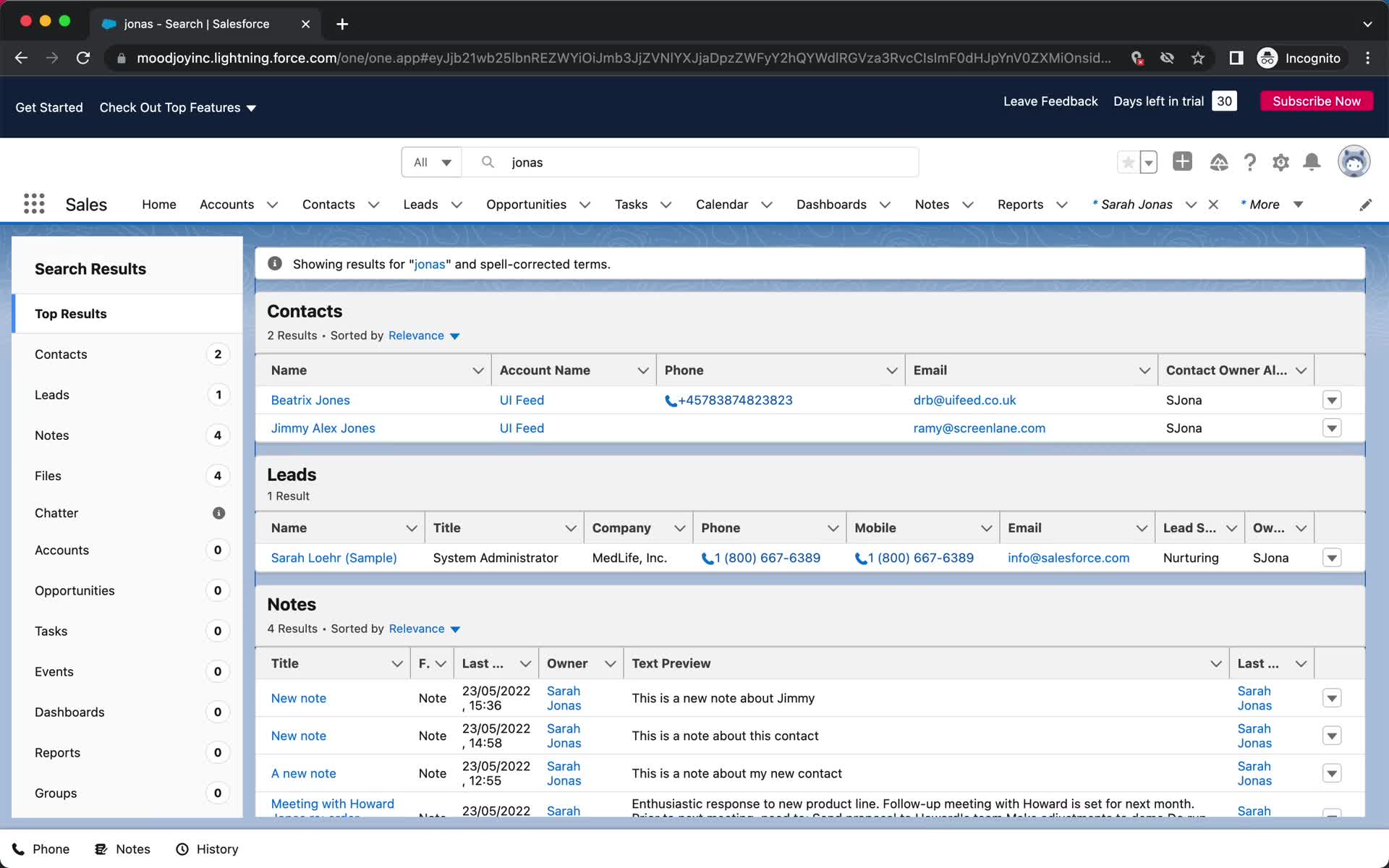Click Subscribe Now button

[x=1316, y=101]
